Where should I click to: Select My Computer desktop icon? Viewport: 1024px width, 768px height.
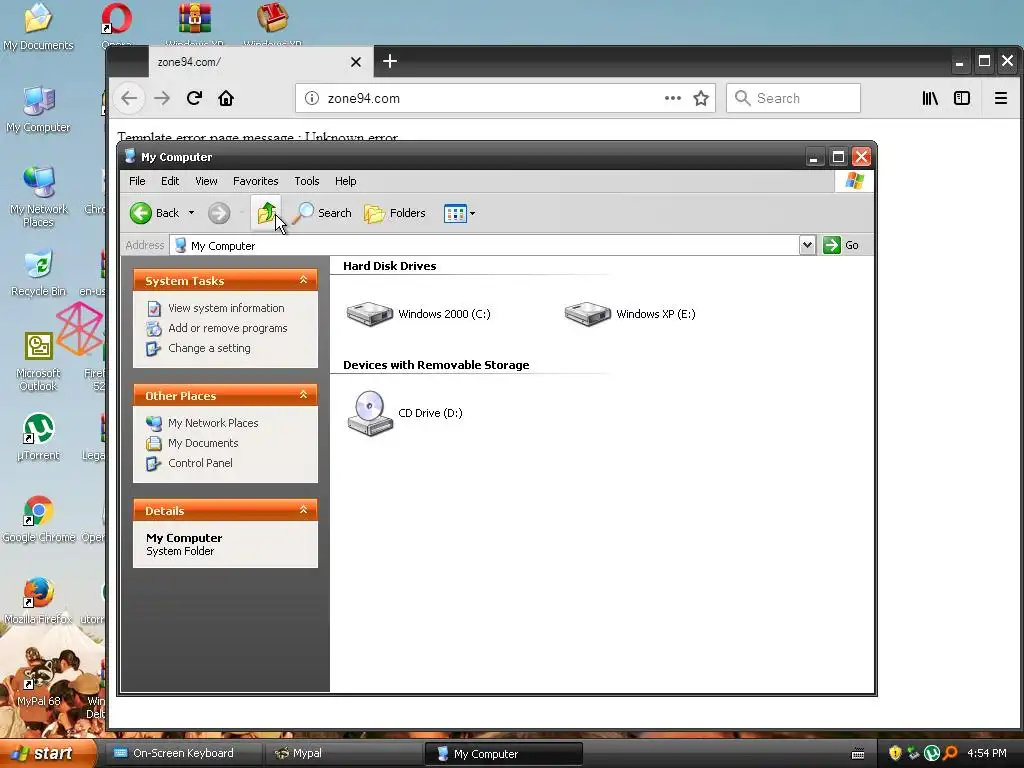38,108
